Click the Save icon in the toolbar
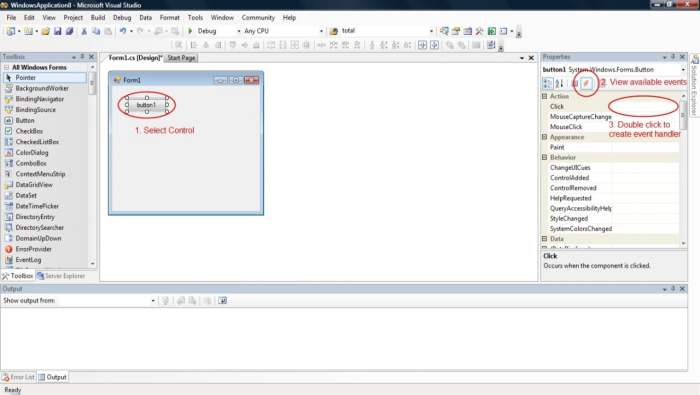Screen dimensions: 700x395 pyautogui.click(x=57, y=31)
